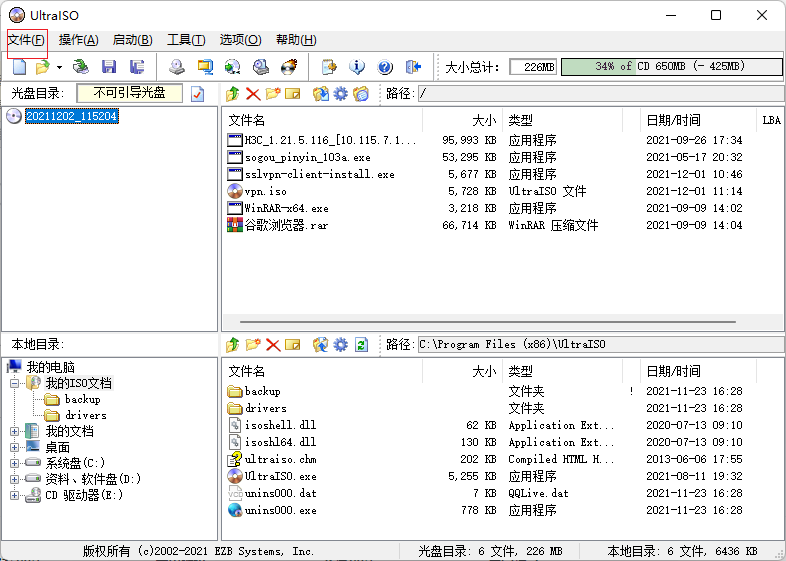The height and width of the screenshot is (561, 786).
Task: Click the New file icon
Action: click(x=19, y=67)
